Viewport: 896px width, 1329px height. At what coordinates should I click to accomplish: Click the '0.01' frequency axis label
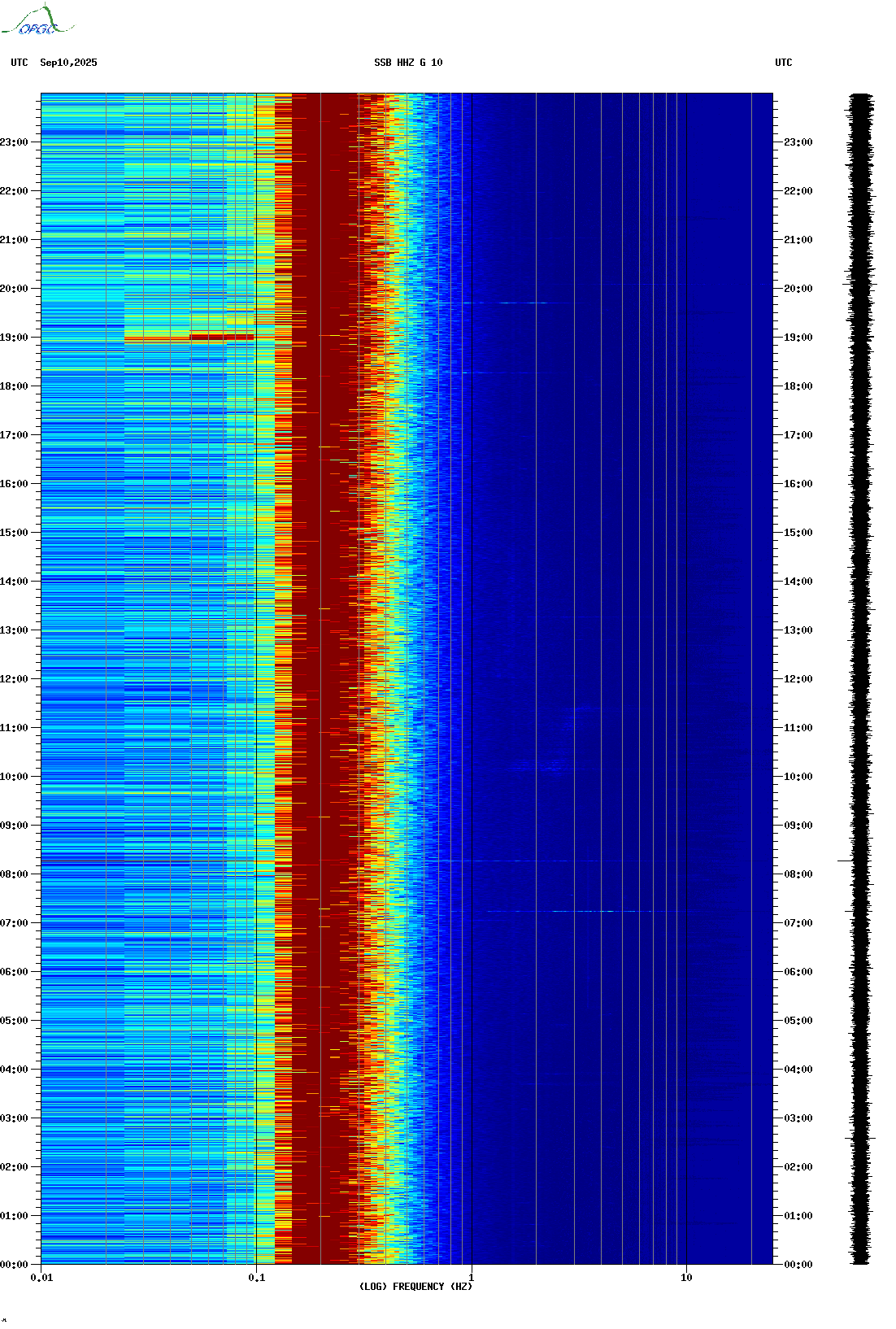[41, 1278]
